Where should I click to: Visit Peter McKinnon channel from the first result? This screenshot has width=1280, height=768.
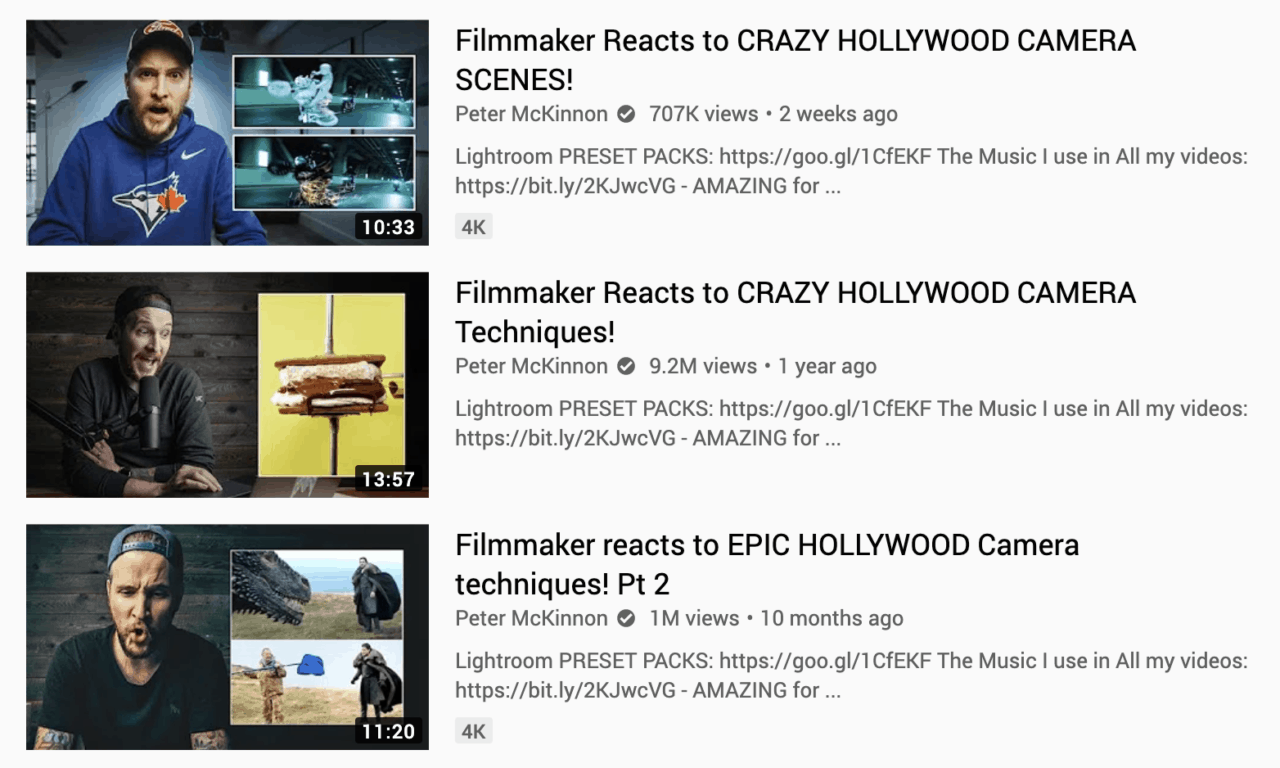tap(531, 114)
